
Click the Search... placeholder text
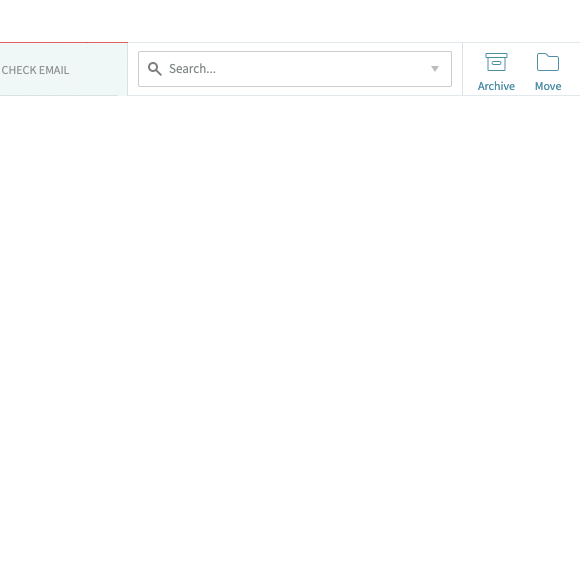coord(192,69)
